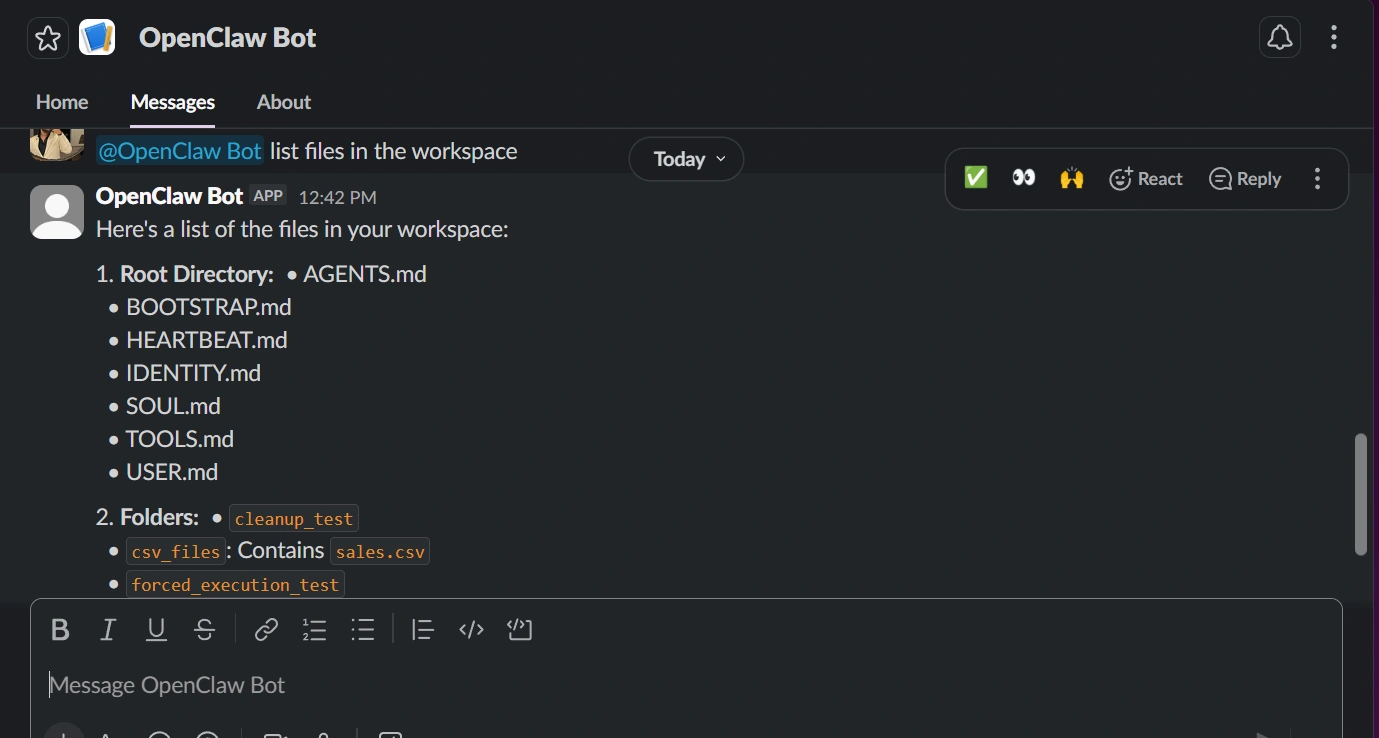Screen dimensions: 1379x738
Task: Click the OpenClaw Bot header title
Action: tap(227, 38)
